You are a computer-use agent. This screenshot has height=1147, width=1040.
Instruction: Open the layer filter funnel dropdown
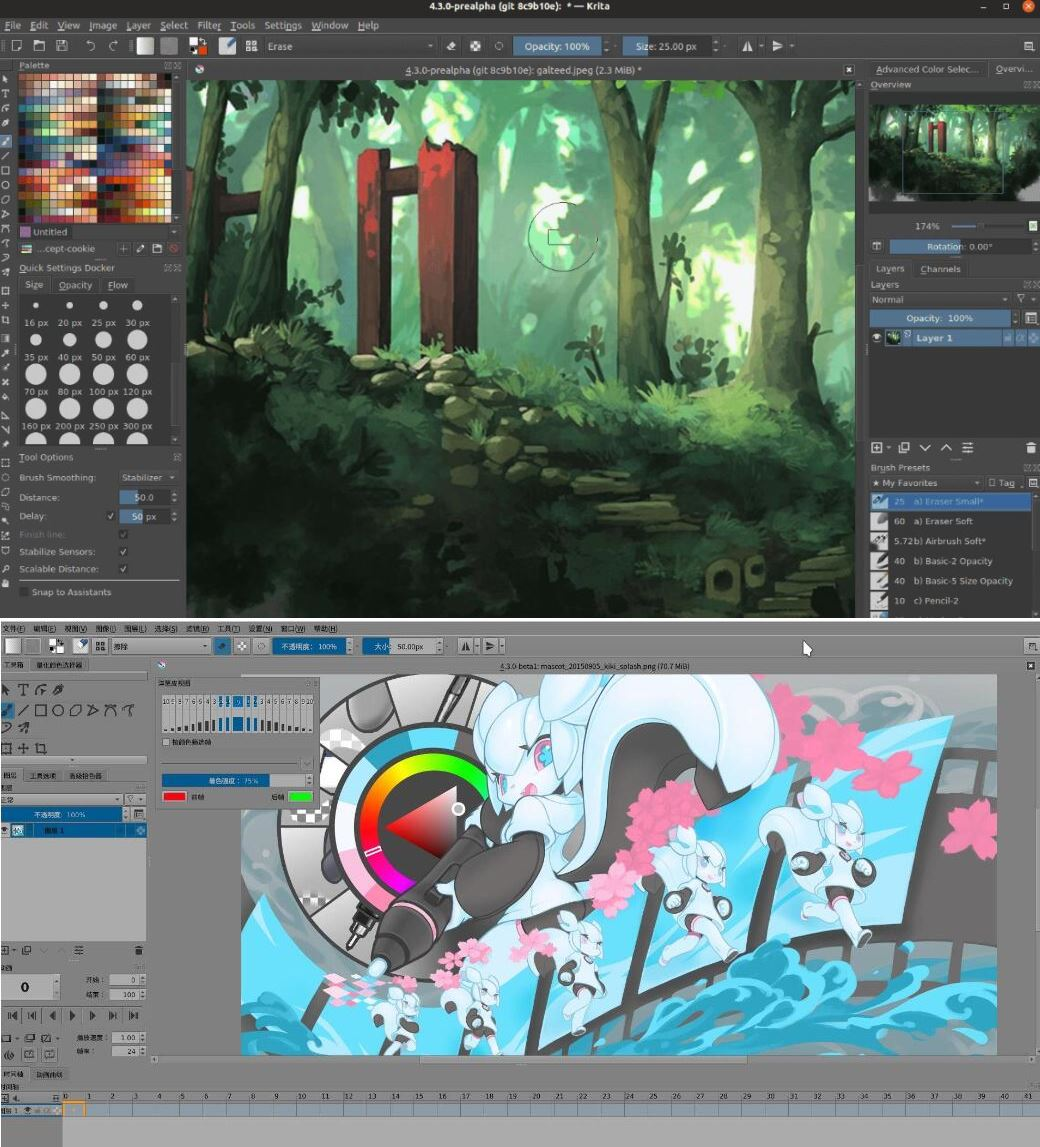[1025, 298]
